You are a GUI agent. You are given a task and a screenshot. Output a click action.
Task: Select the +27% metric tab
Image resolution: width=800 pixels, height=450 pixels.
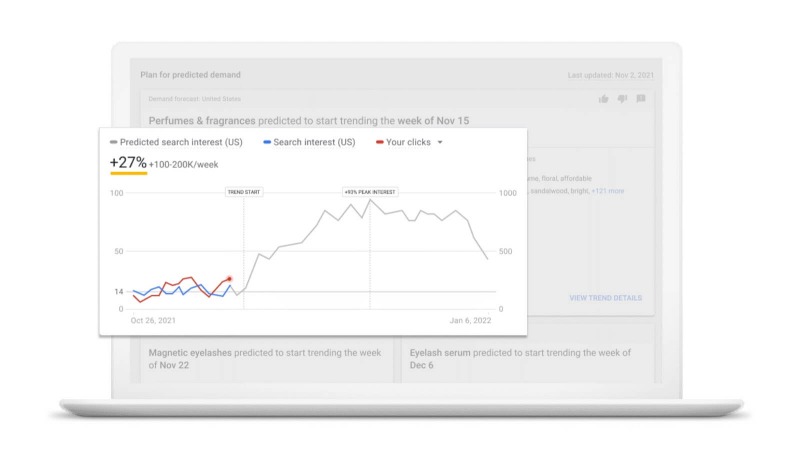129,164
